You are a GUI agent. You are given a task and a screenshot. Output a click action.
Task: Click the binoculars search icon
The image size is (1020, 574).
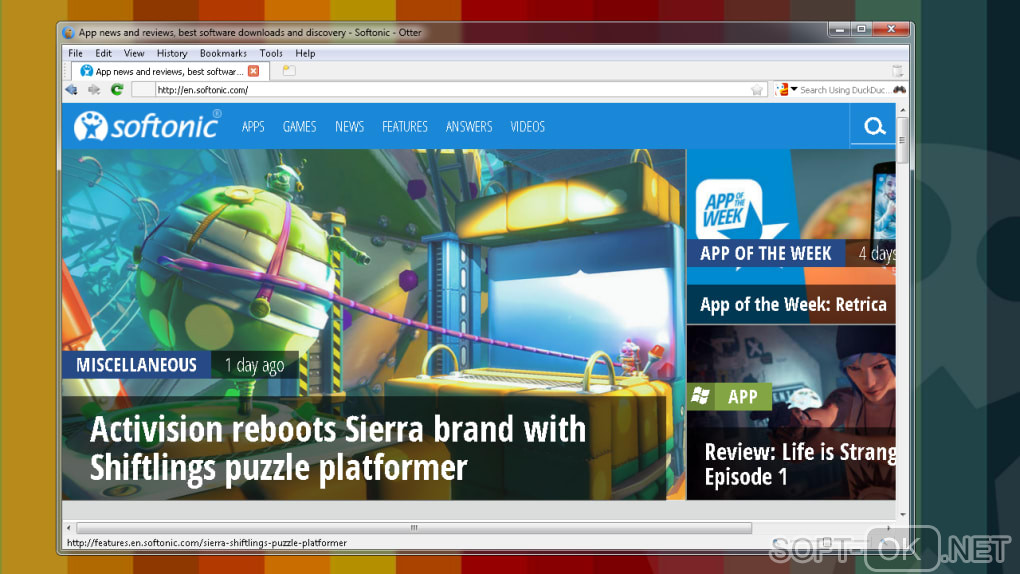(899, 90)
